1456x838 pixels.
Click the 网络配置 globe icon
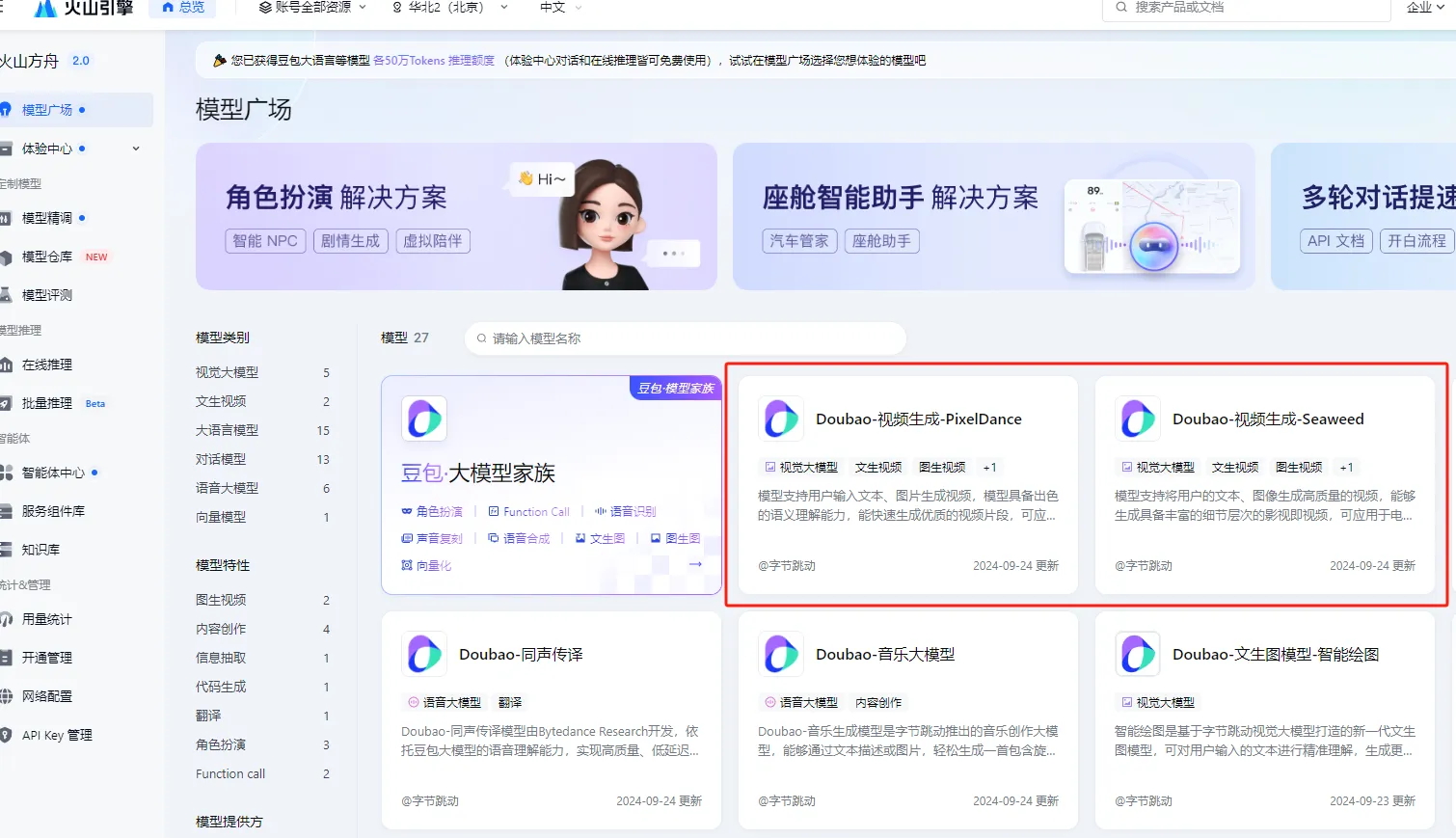[x=6, y=696]
